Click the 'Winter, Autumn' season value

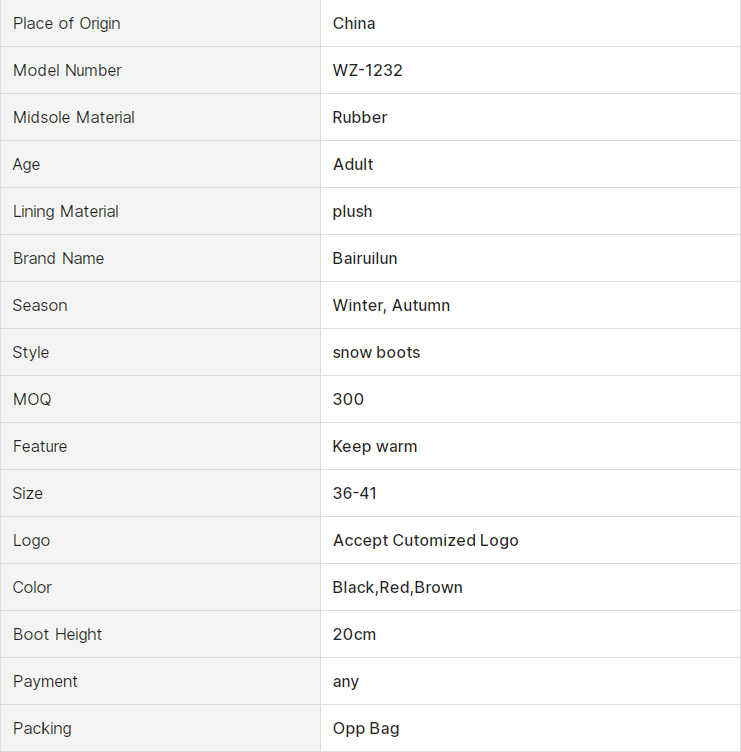tap(391, 305)
